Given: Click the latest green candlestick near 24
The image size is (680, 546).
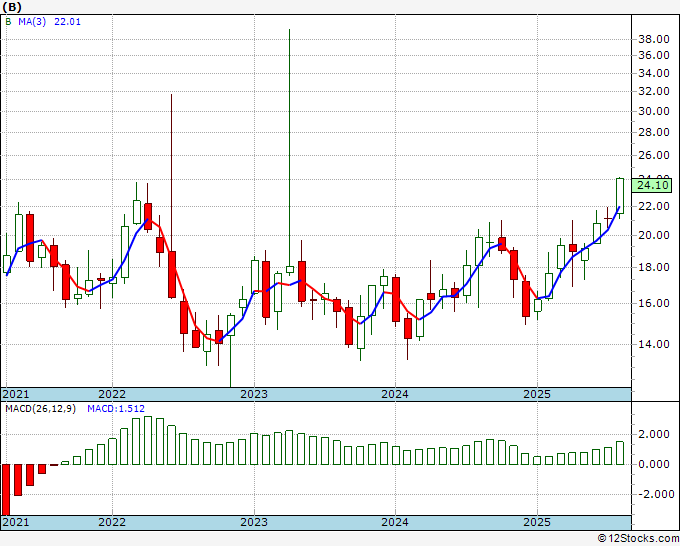Looking at the screenshot, I should (x=620, y=196).
